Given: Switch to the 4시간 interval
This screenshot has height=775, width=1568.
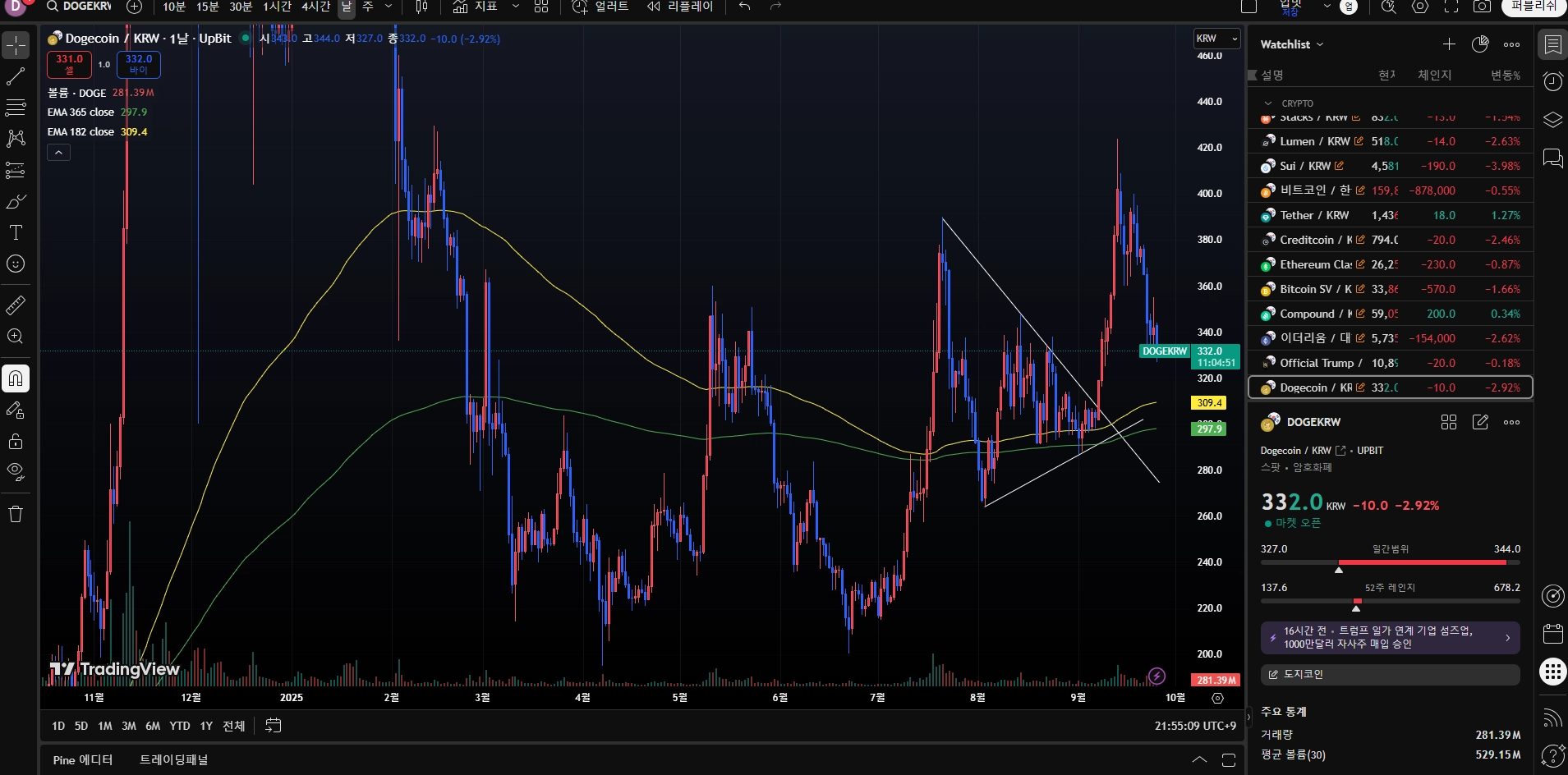Looking at the screenshot, I should [316, 7].
